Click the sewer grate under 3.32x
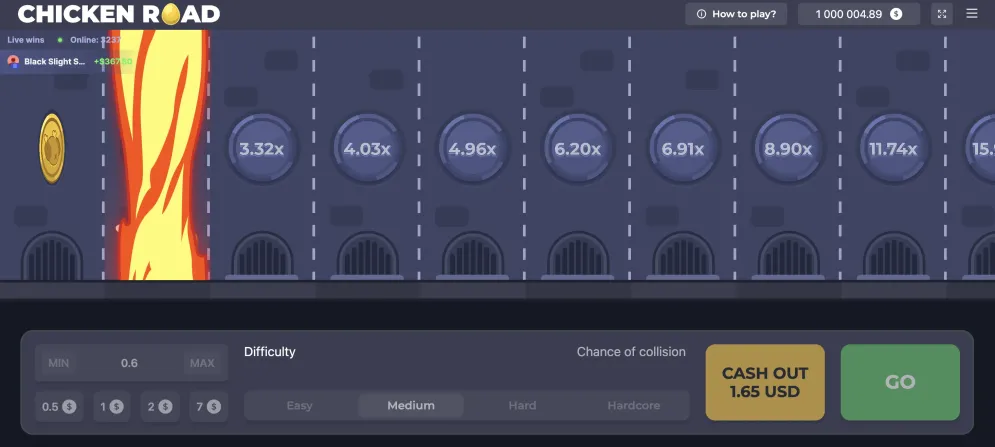The image size is (995, 447). click(x=261, y=256)
